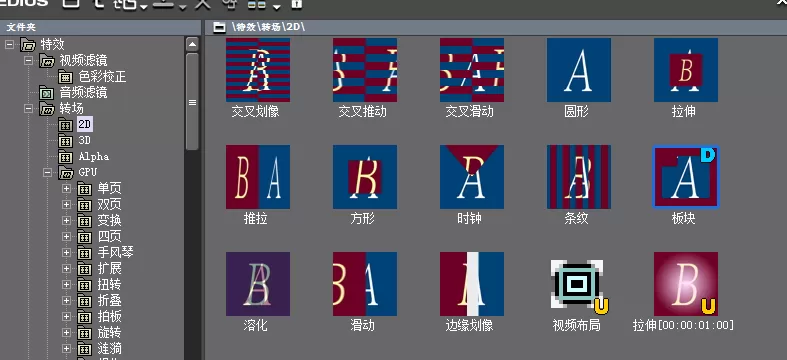Collapse the 视频滤镜 folder
This screenshot has height=360, width=787.
(x=29, y=61)
